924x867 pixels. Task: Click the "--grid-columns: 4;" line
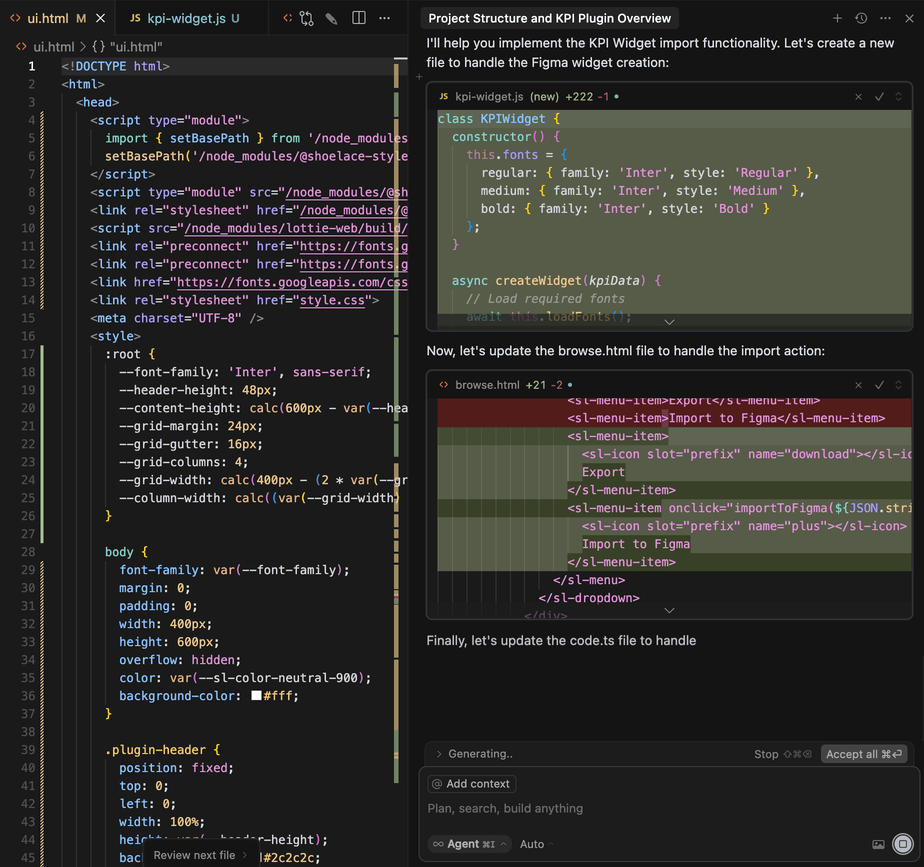pos(183,462)
